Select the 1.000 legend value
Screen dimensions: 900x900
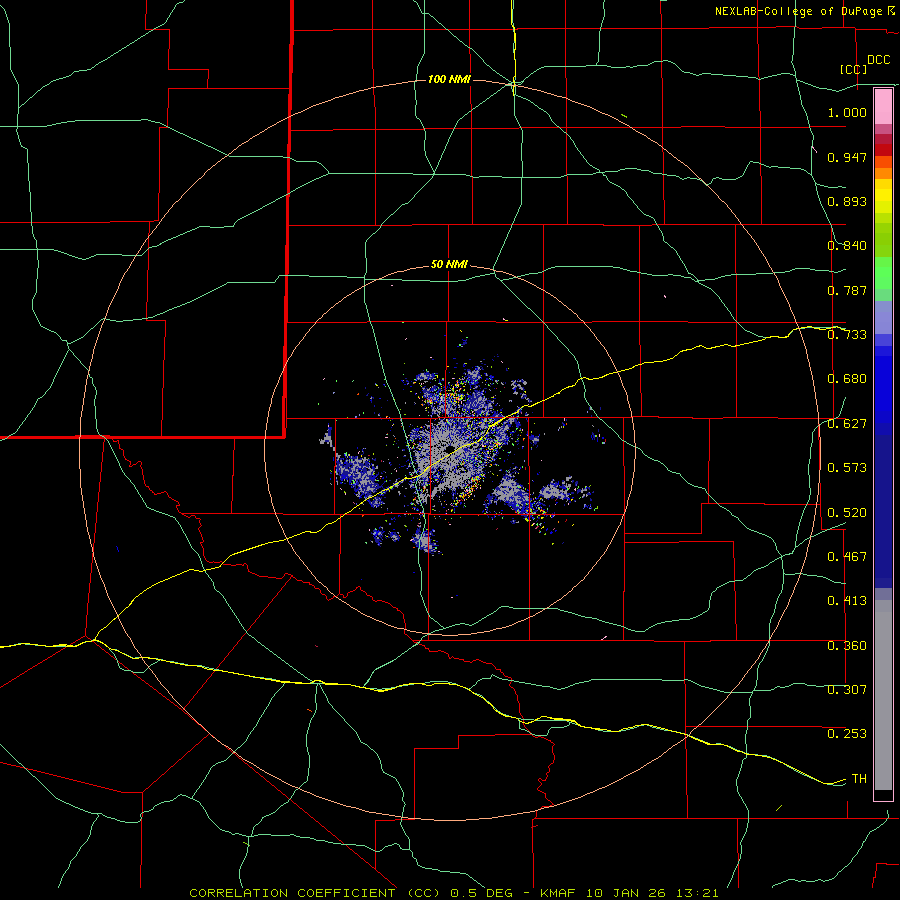click(847, 112)
